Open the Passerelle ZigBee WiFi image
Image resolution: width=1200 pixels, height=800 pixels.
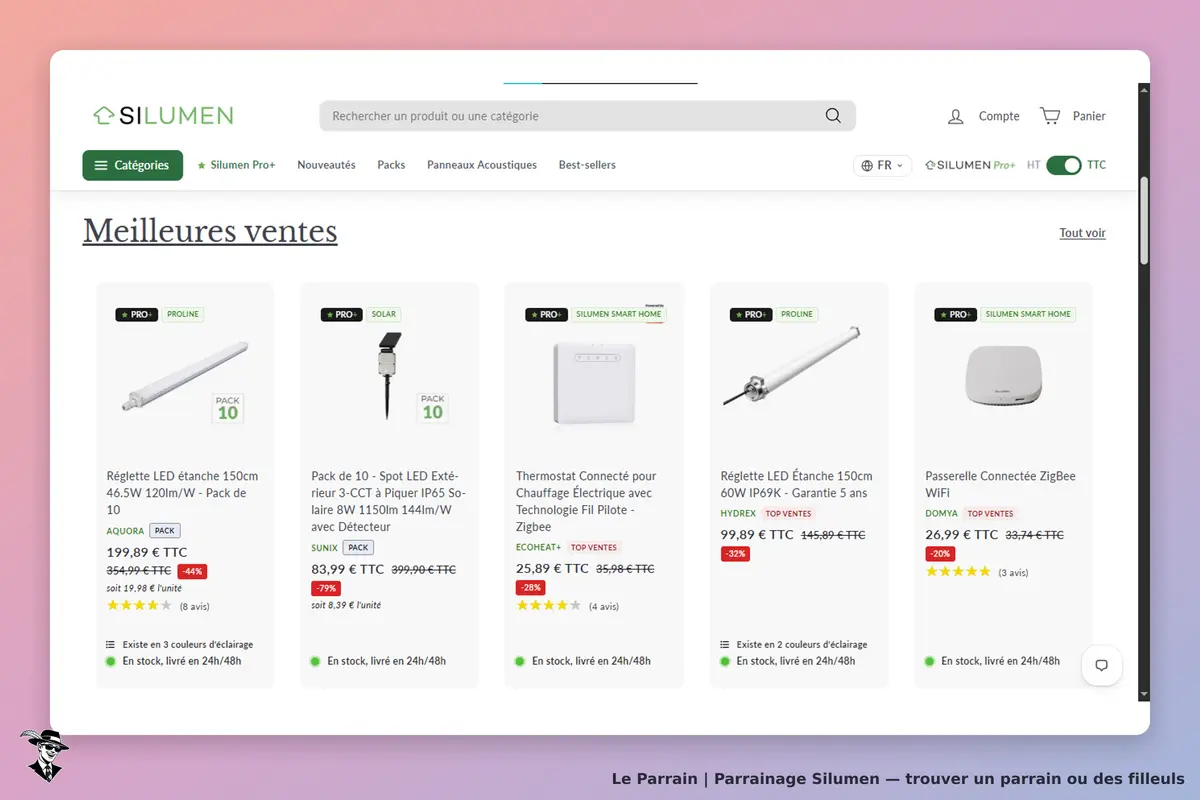tap(1003, 375)
